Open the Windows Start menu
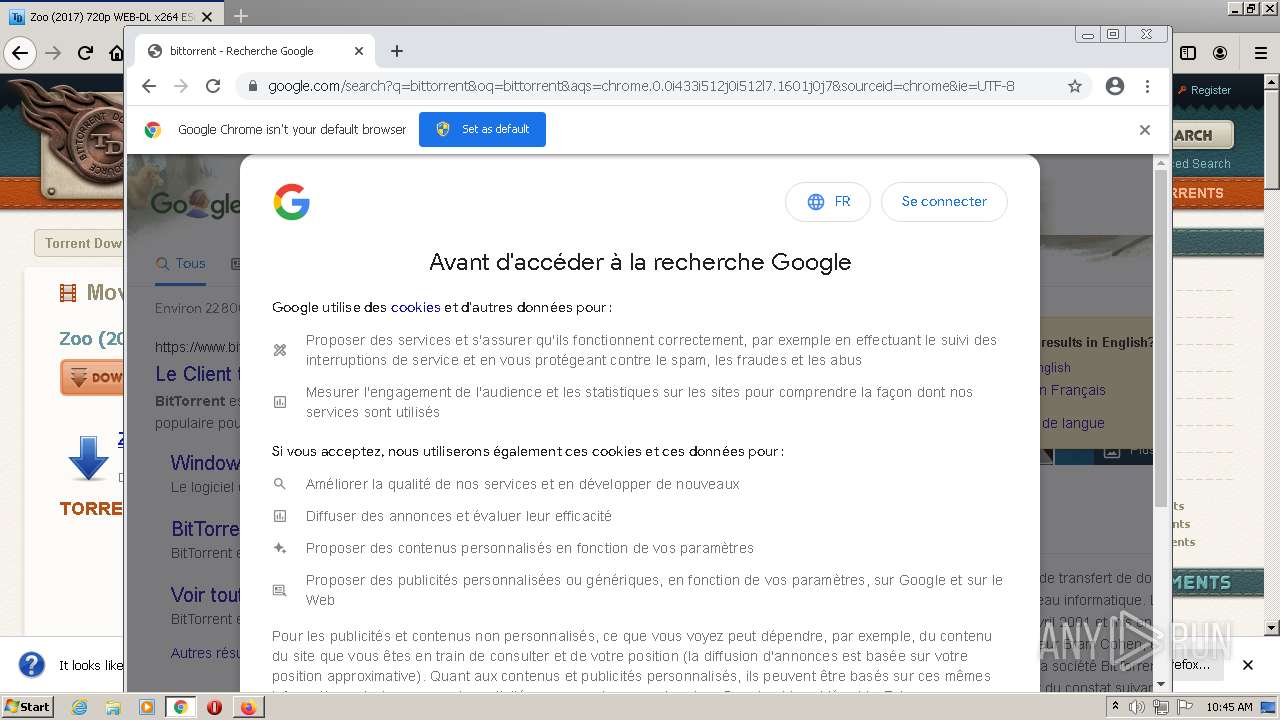 [27, 707]
